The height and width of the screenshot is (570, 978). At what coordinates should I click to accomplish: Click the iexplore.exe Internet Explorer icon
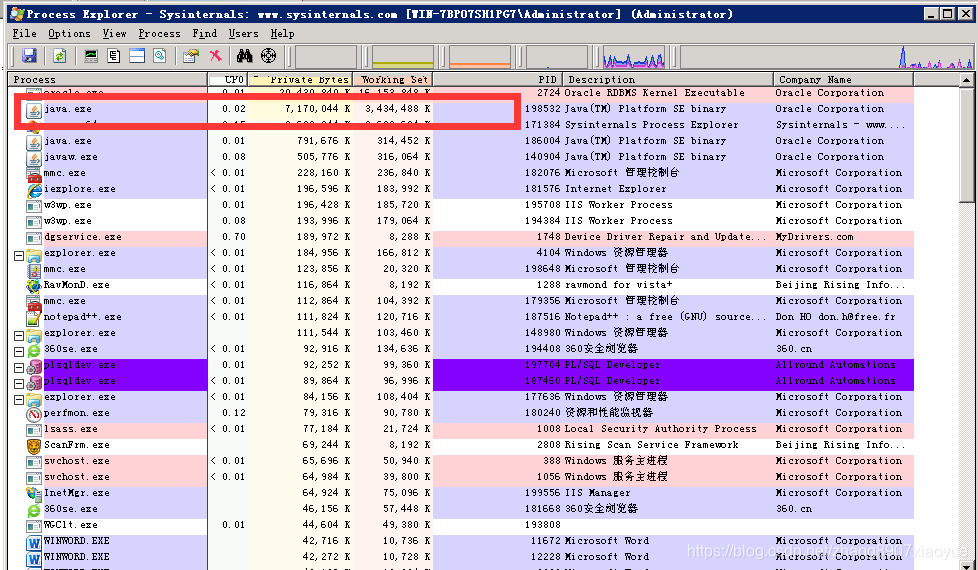pyautogui.click(x=34, y=190)
